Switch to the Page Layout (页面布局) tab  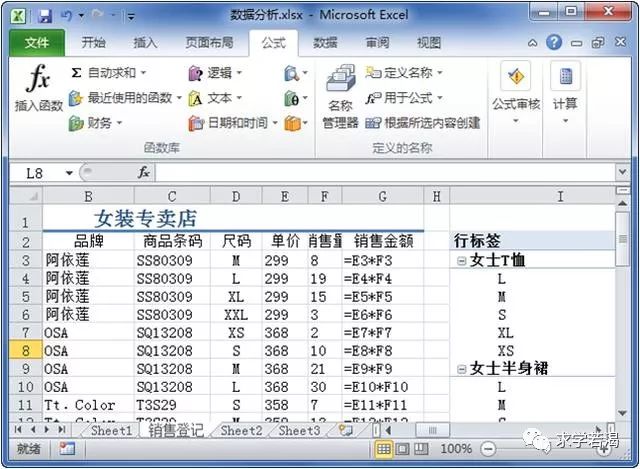(x=209, y=42)
